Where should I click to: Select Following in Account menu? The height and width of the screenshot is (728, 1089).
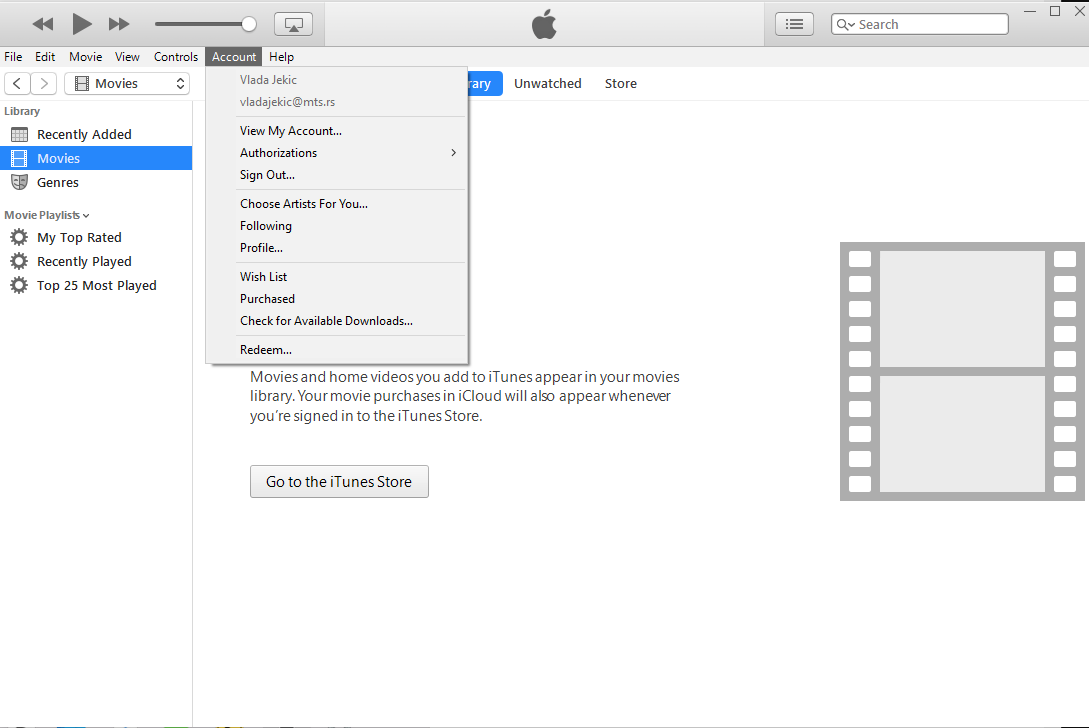(x=337, y=226)
